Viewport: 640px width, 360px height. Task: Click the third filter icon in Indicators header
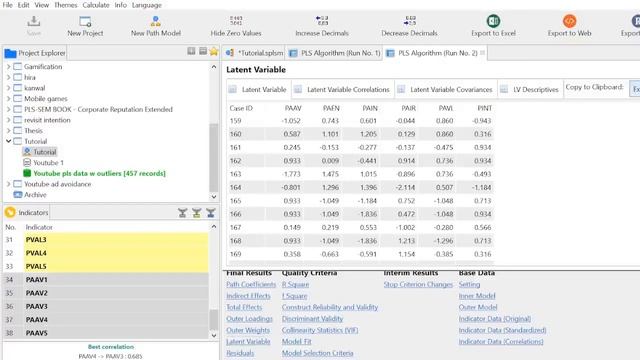[211, 213]
